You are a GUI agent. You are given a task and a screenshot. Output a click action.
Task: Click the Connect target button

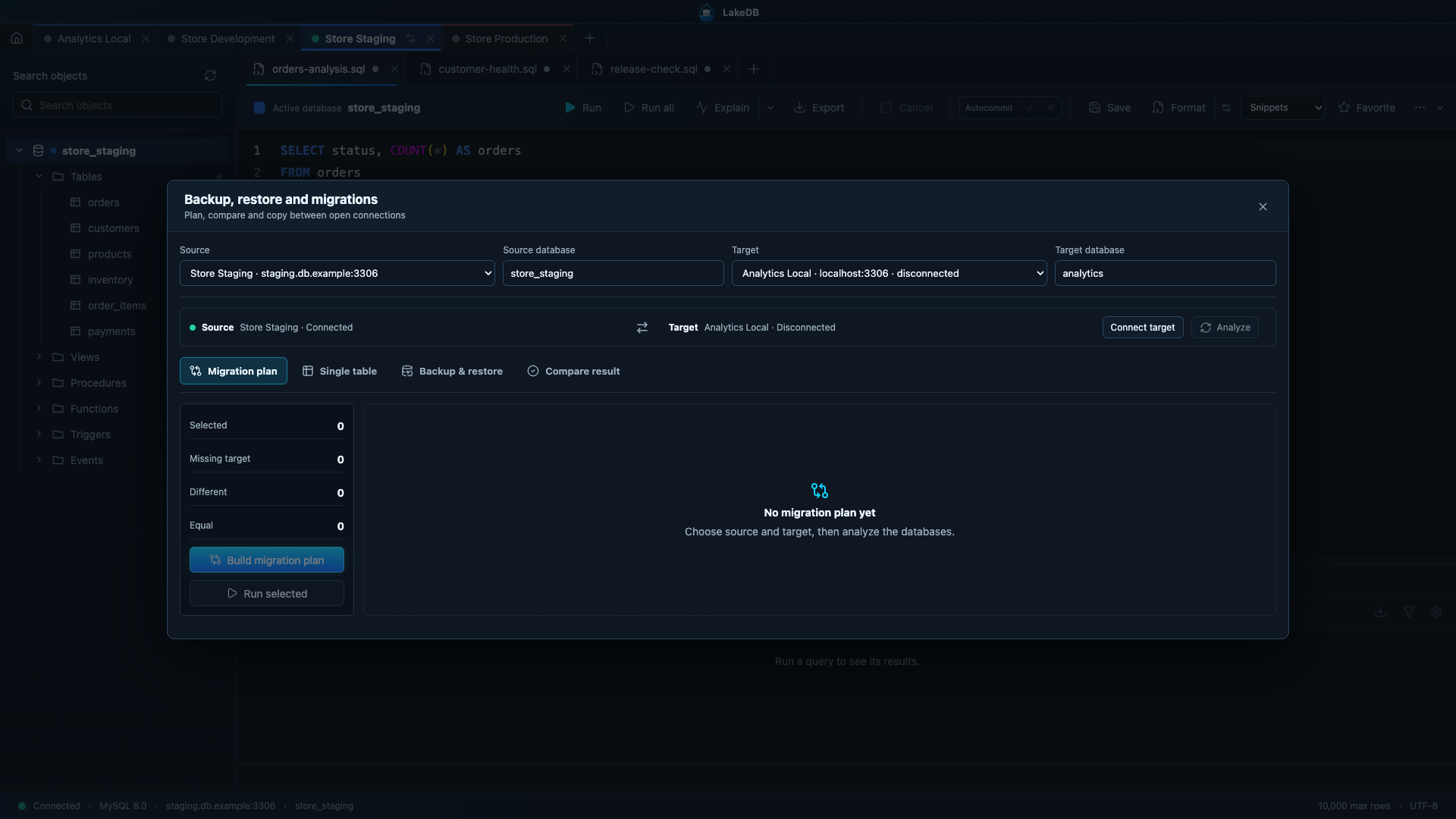(1143, 328)
